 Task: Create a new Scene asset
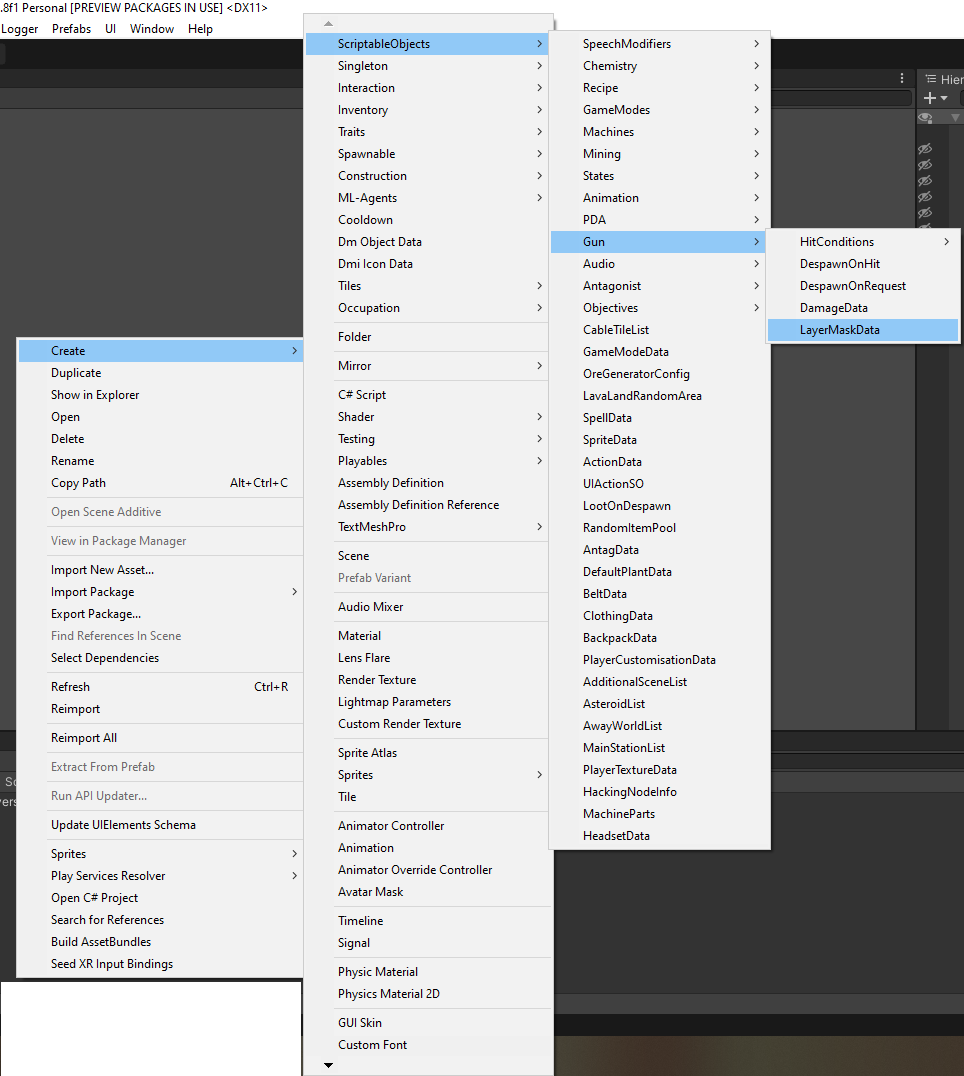427,556
